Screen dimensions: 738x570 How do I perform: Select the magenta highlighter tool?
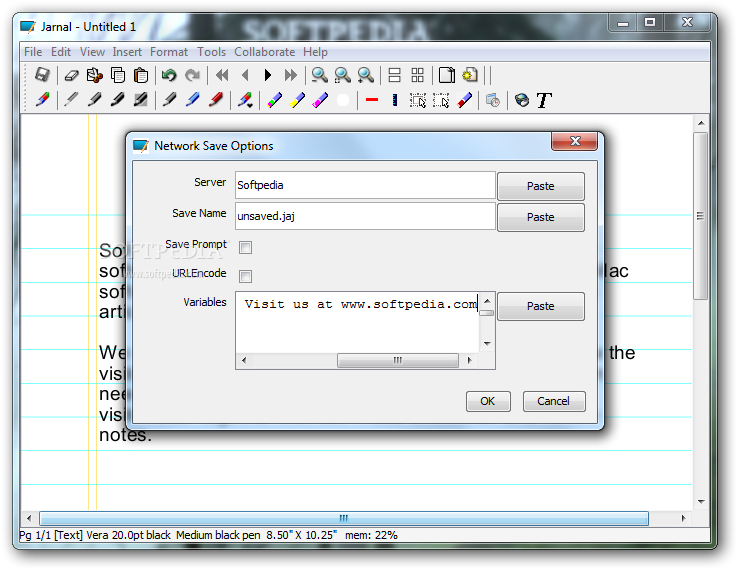[320, 100]
